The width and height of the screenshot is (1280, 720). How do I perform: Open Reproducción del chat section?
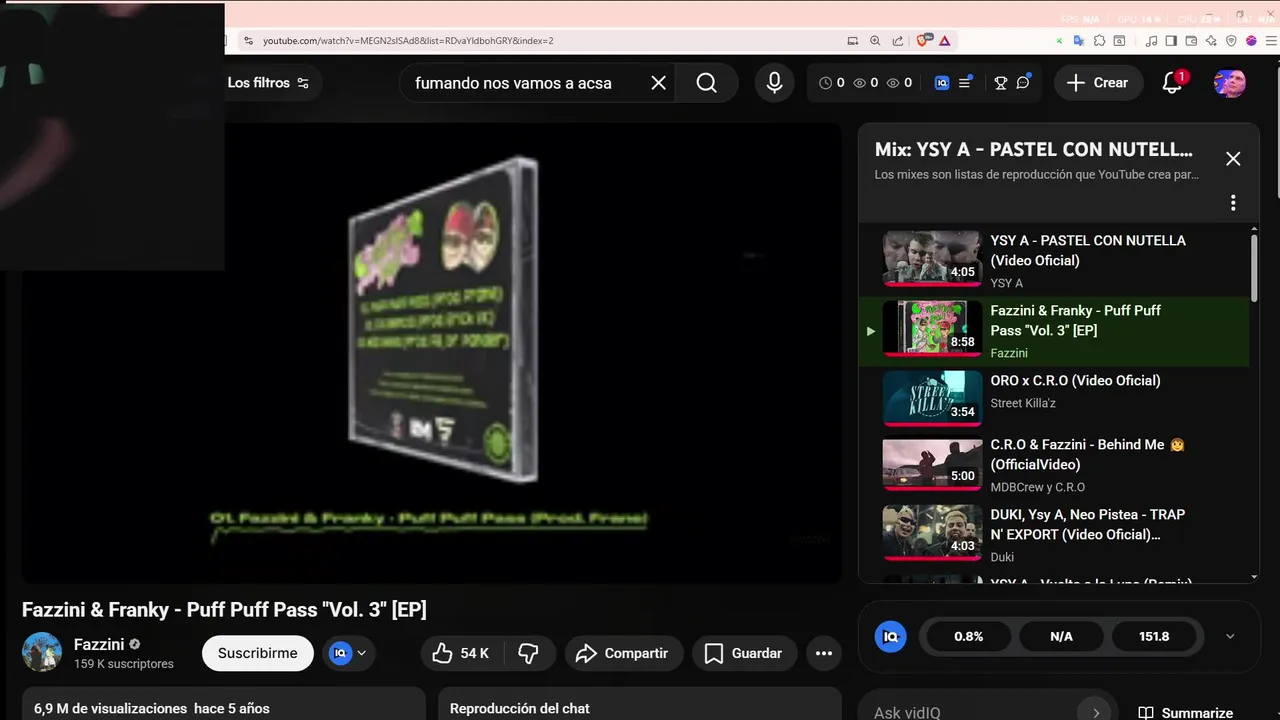(640, 704)
